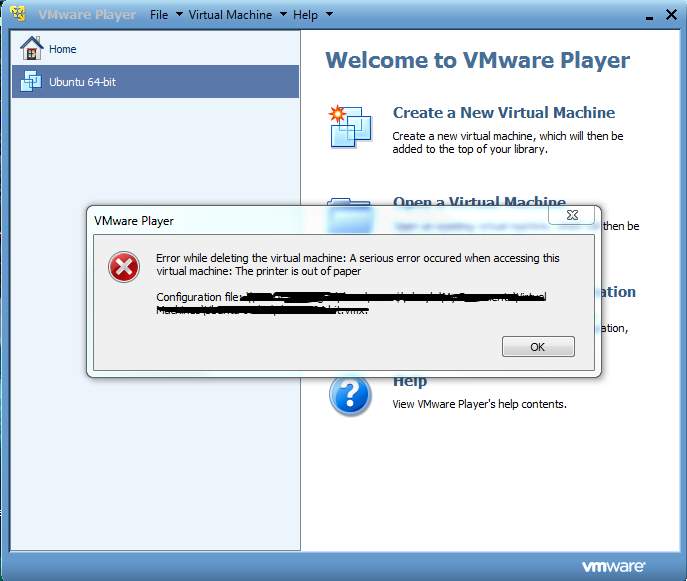The height and width of the screenshot is (581, 687).
Task: Click OK in the error dialog
Action: [538, 347]
